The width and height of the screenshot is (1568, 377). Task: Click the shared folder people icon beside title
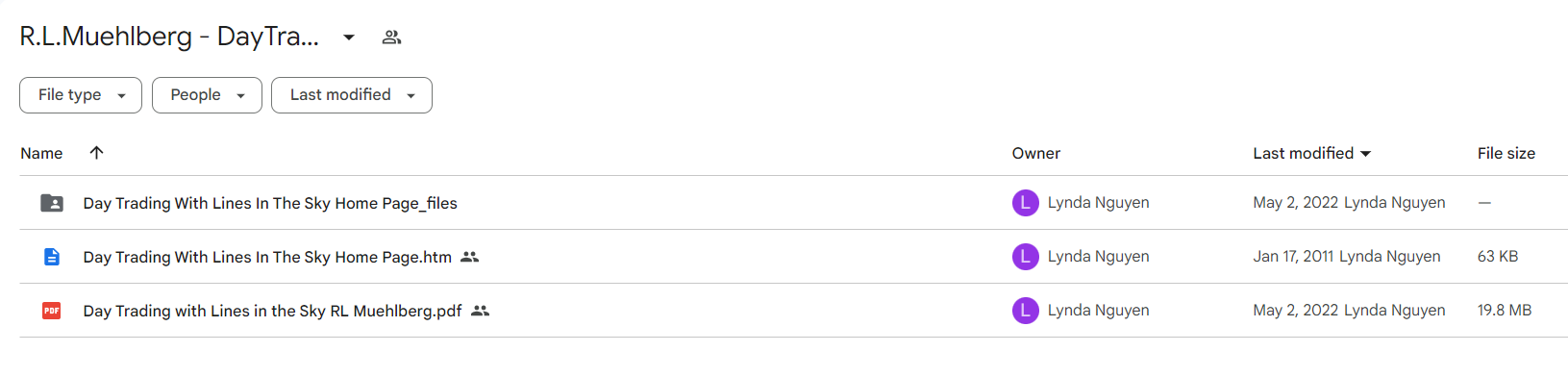coord(391,38)
